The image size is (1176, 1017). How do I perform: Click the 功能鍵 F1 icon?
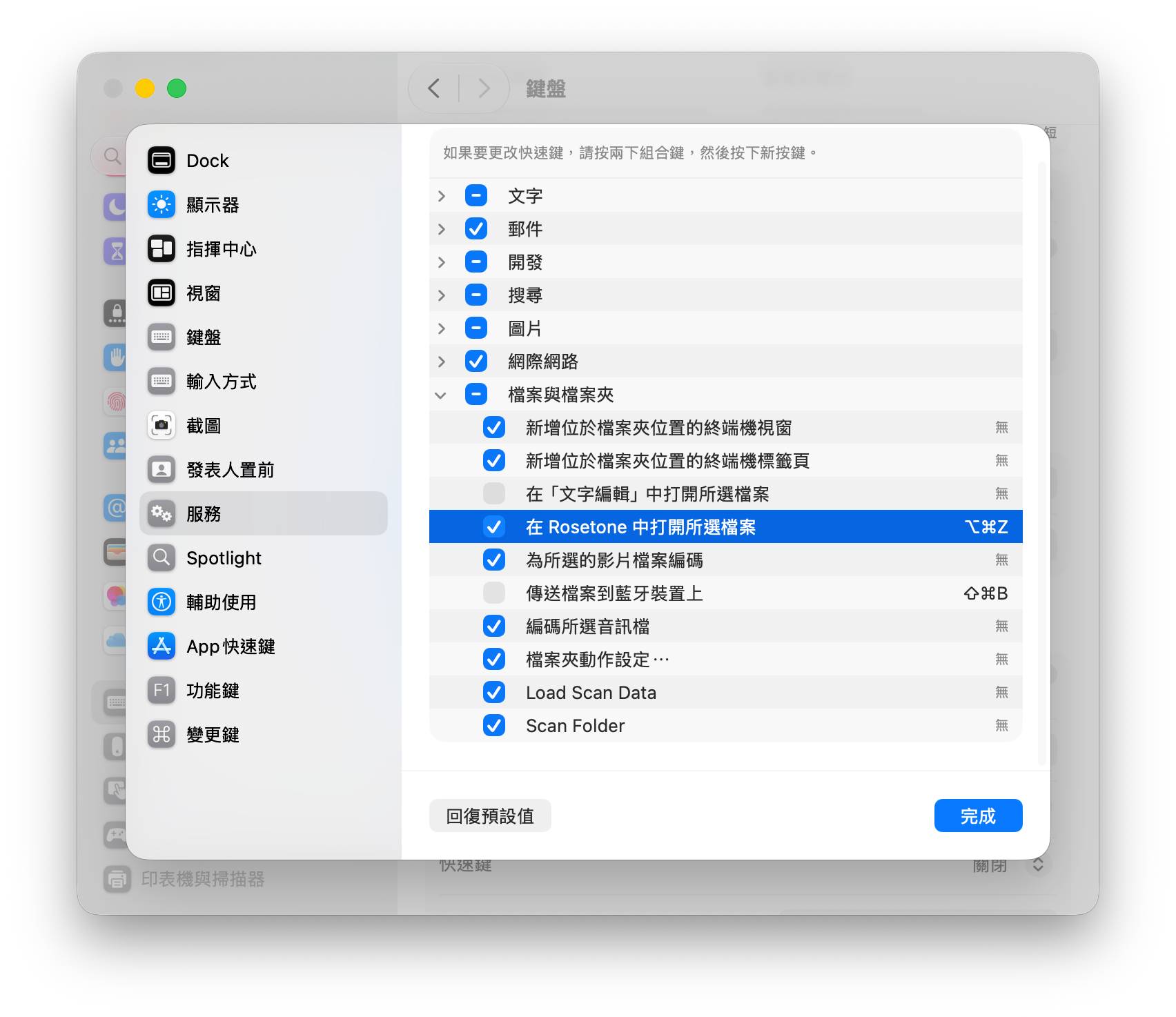[x=161, y=691]
